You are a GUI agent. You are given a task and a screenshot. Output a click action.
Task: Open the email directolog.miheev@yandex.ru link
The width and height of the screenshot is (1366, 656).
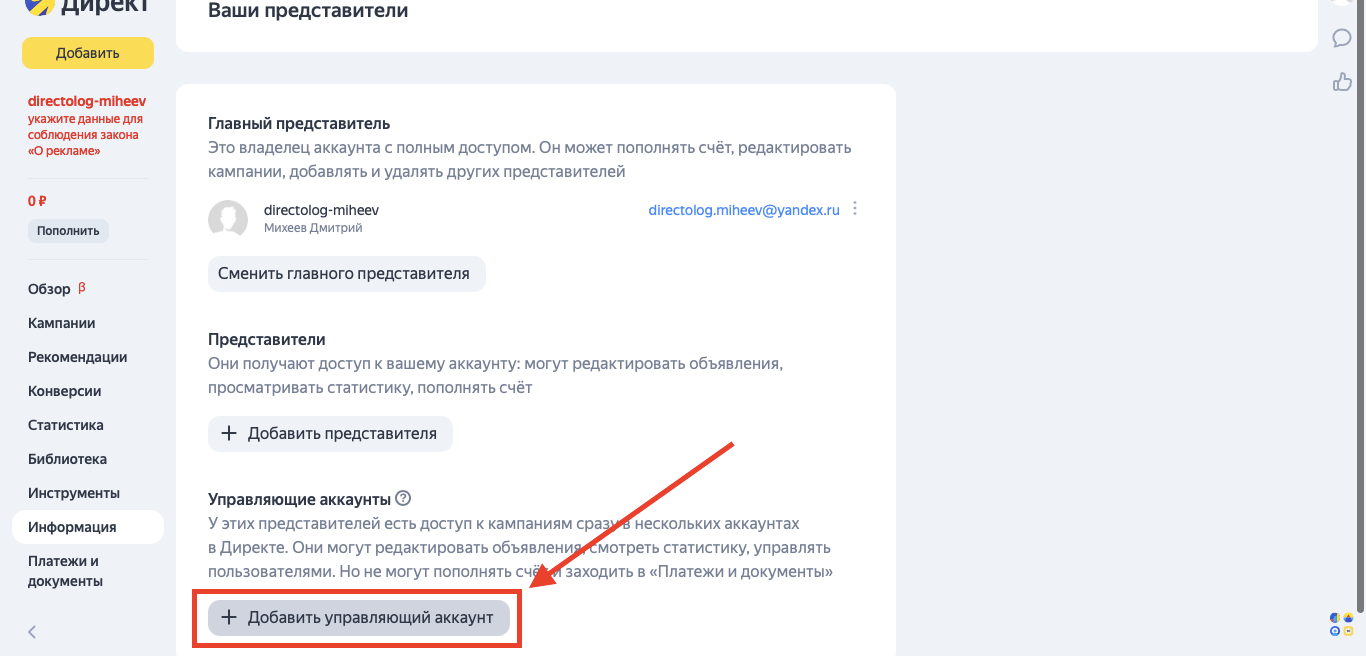coord(744,211)
